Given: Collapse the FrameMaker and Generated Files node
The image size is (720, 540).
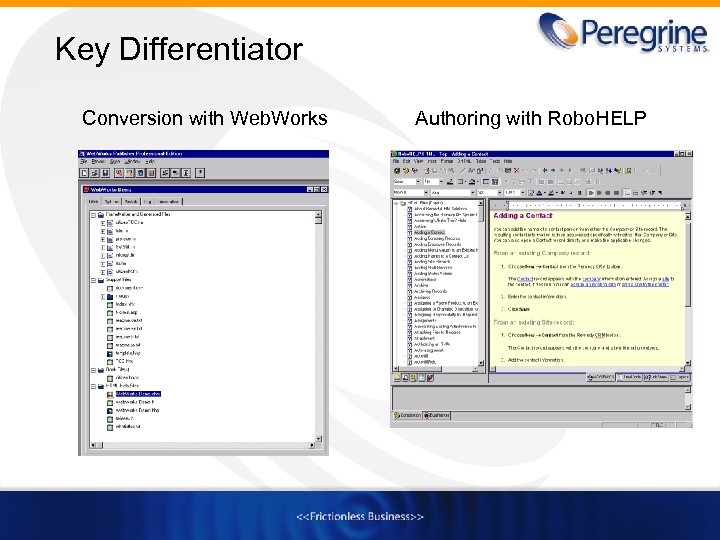Looking at the screenshot, I should click(x=93, y=214).
